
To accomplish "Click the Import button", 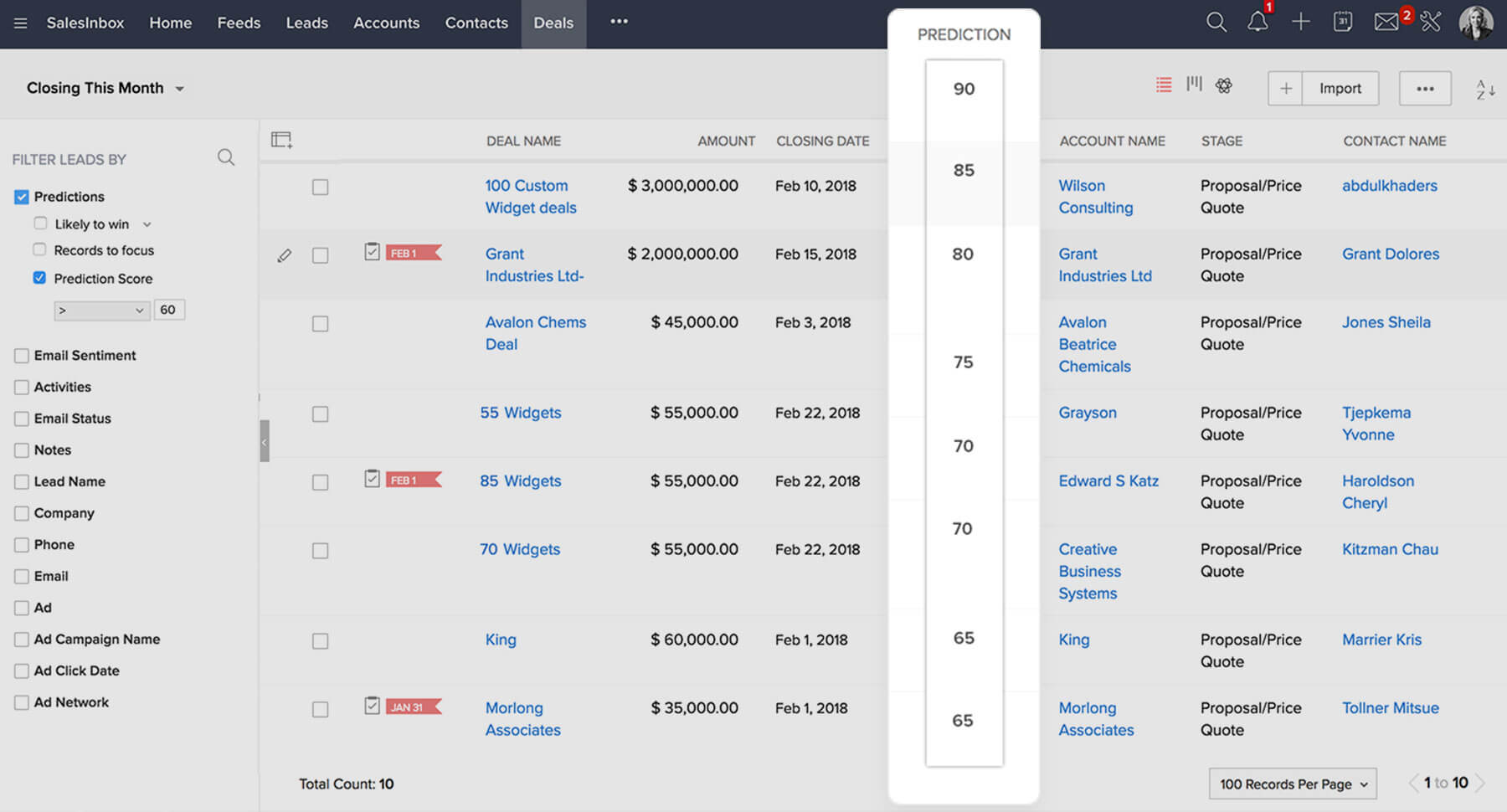I will [1340, 89].
